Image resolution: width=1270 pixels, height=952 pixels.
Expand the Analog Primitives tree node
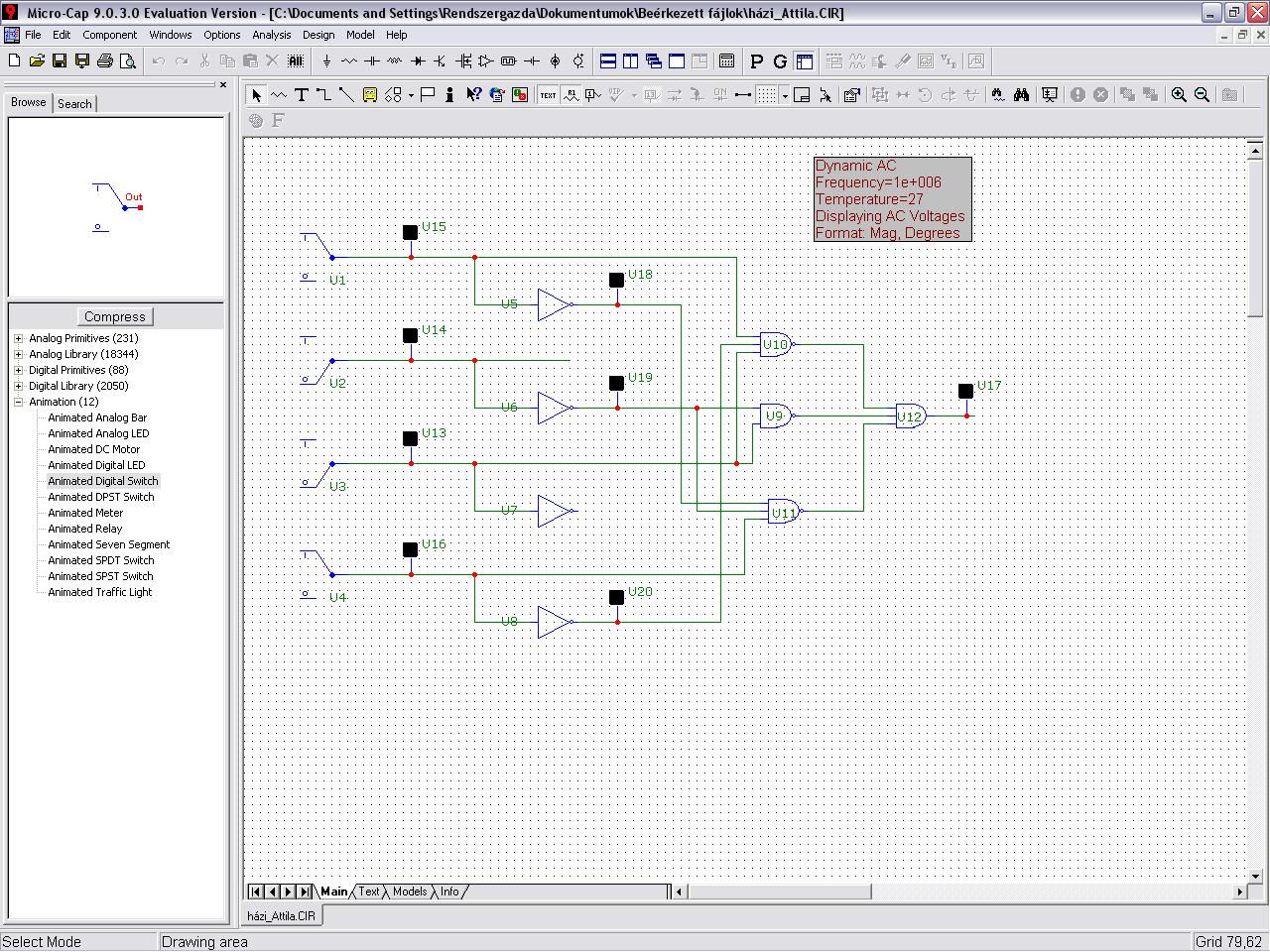[x=18, y=338]
